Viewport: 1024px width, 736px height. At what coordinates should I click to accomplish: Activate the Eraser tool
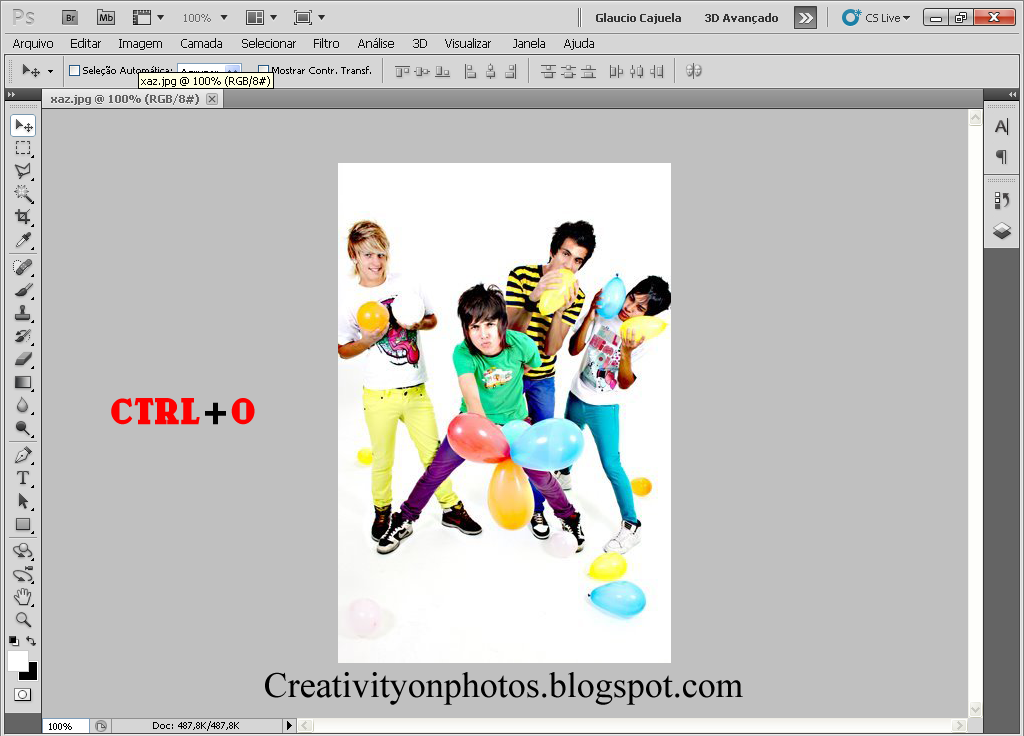point(23,359)
